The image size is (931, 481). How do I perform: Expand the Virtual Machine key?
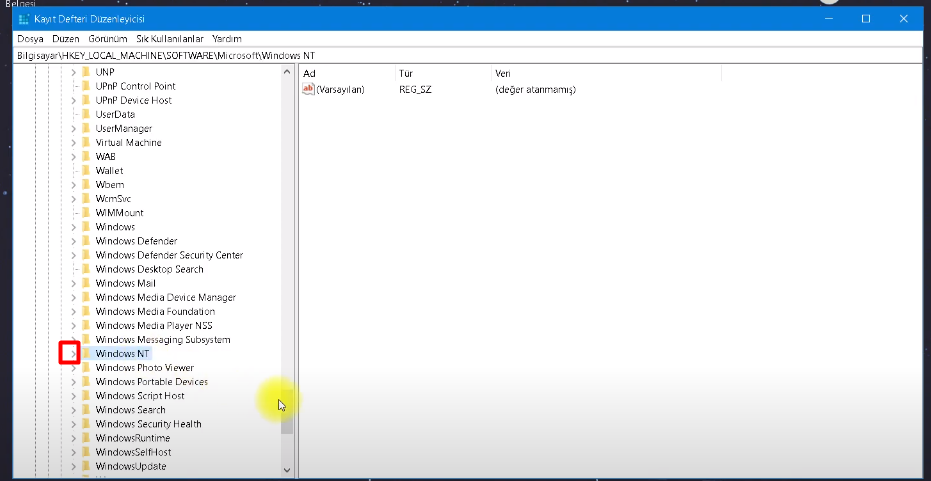[x=74, y=143]
